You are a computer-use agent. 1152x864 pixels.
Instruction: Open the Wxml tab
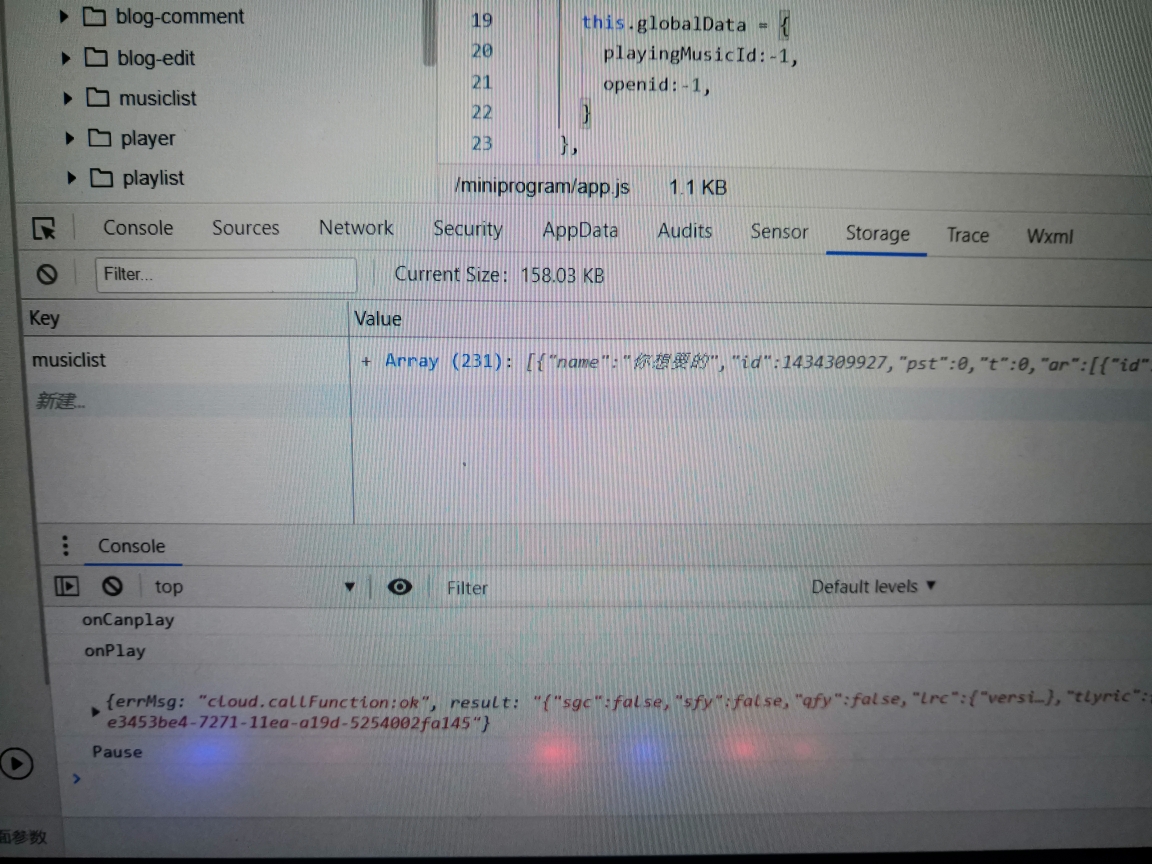[x=1049, y=236]
